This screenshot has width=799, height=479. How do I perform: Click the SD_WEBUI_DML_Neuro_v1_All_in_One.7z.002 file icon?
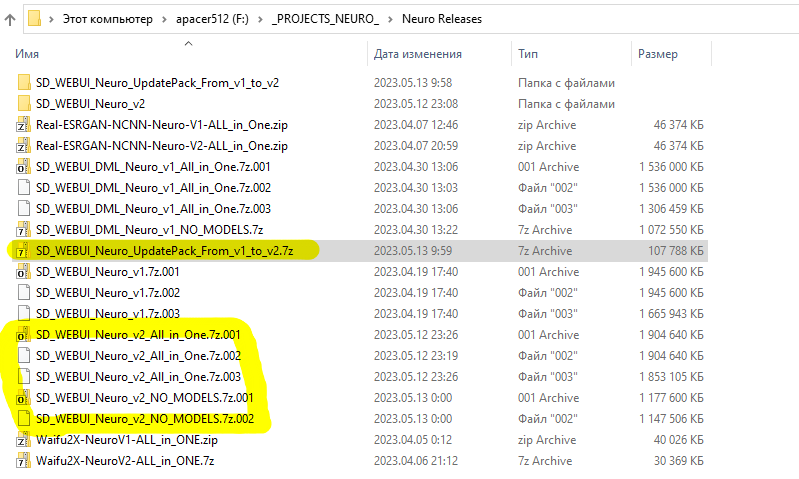[x=23, y=188]
